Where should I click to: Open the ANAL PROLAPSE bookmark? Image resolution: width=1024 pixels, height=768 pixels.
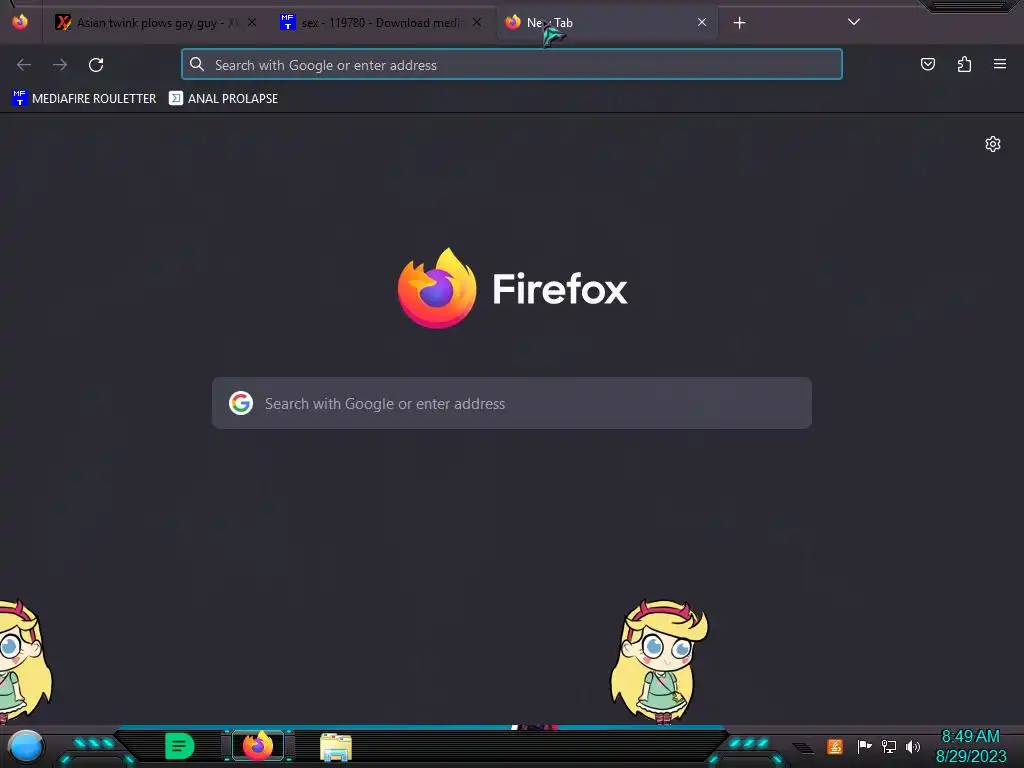223,99
